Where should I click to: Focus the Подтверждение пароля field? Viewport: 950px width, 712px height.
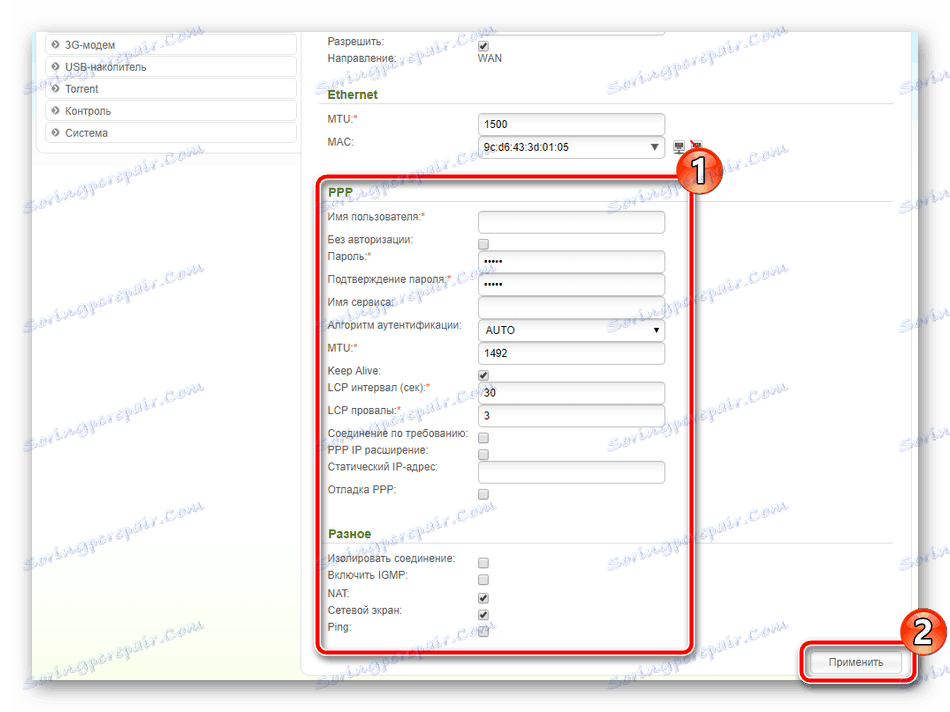571,285
